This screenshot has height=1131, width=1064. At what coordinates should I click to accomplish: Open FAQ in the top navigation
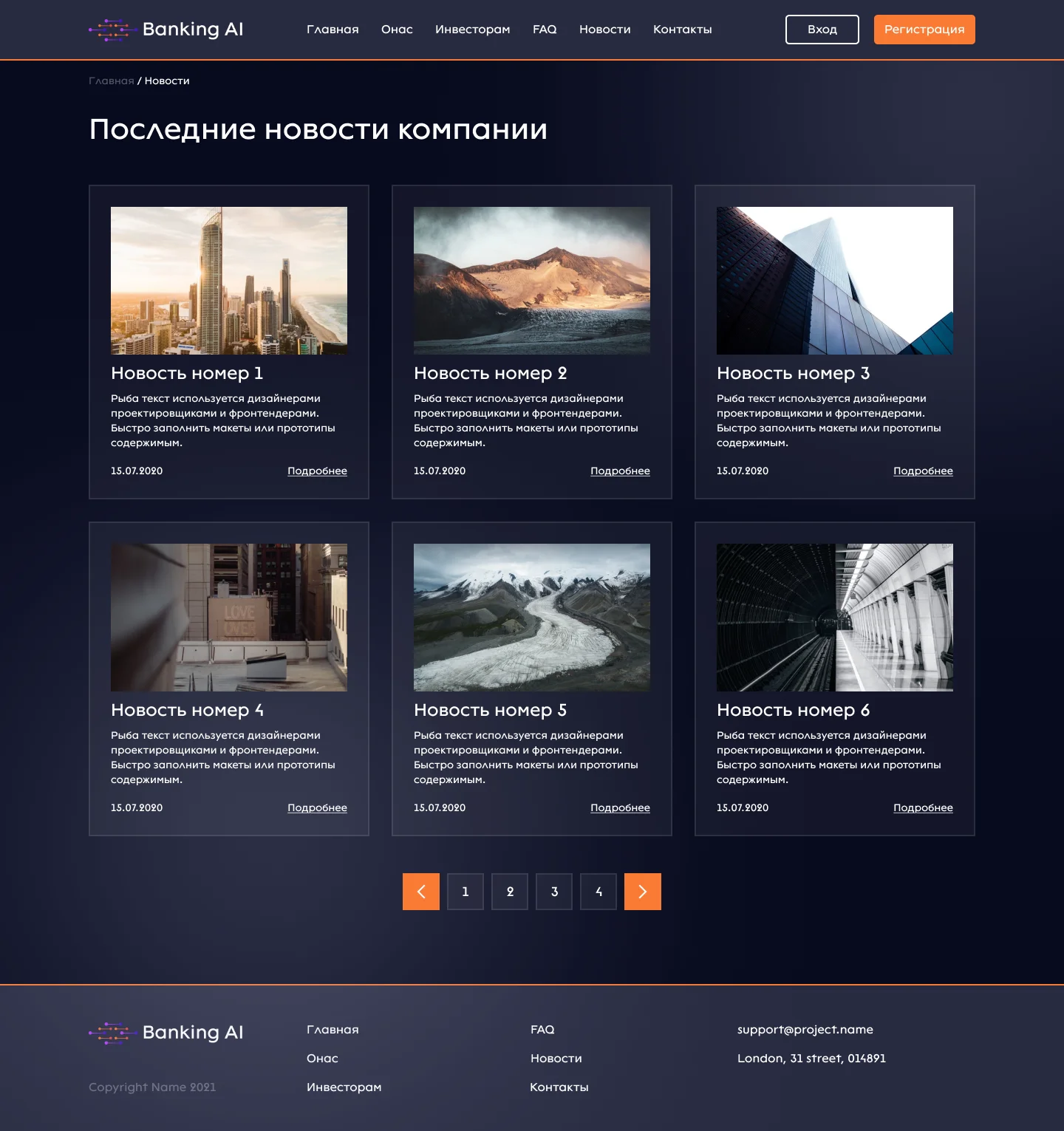[545, 30]
